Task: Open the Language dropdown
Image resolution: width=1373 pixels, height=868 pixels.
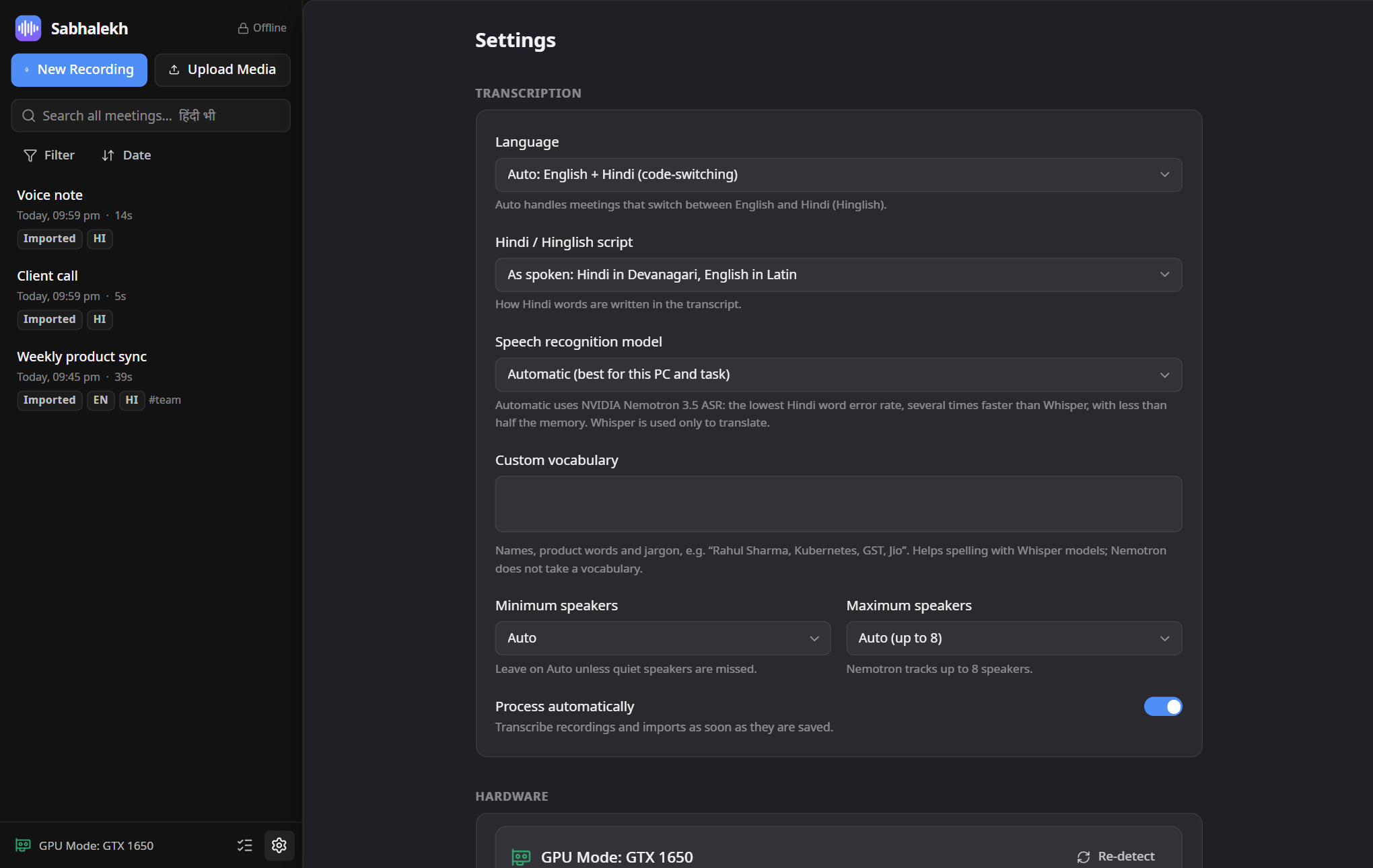Action: (x=839, y=175)
